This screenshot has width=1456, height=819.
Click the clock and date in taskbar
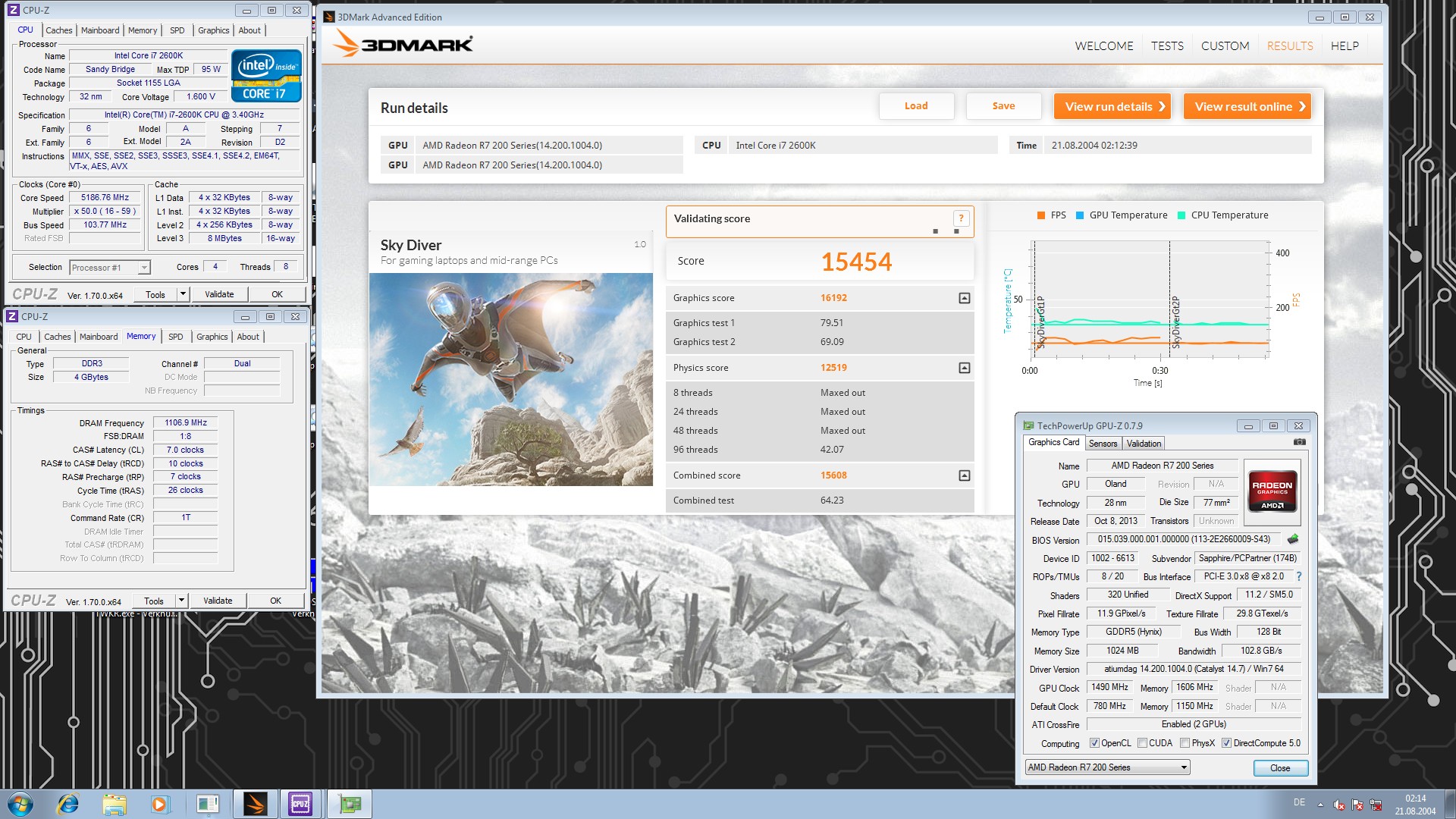click(1415, 805)
